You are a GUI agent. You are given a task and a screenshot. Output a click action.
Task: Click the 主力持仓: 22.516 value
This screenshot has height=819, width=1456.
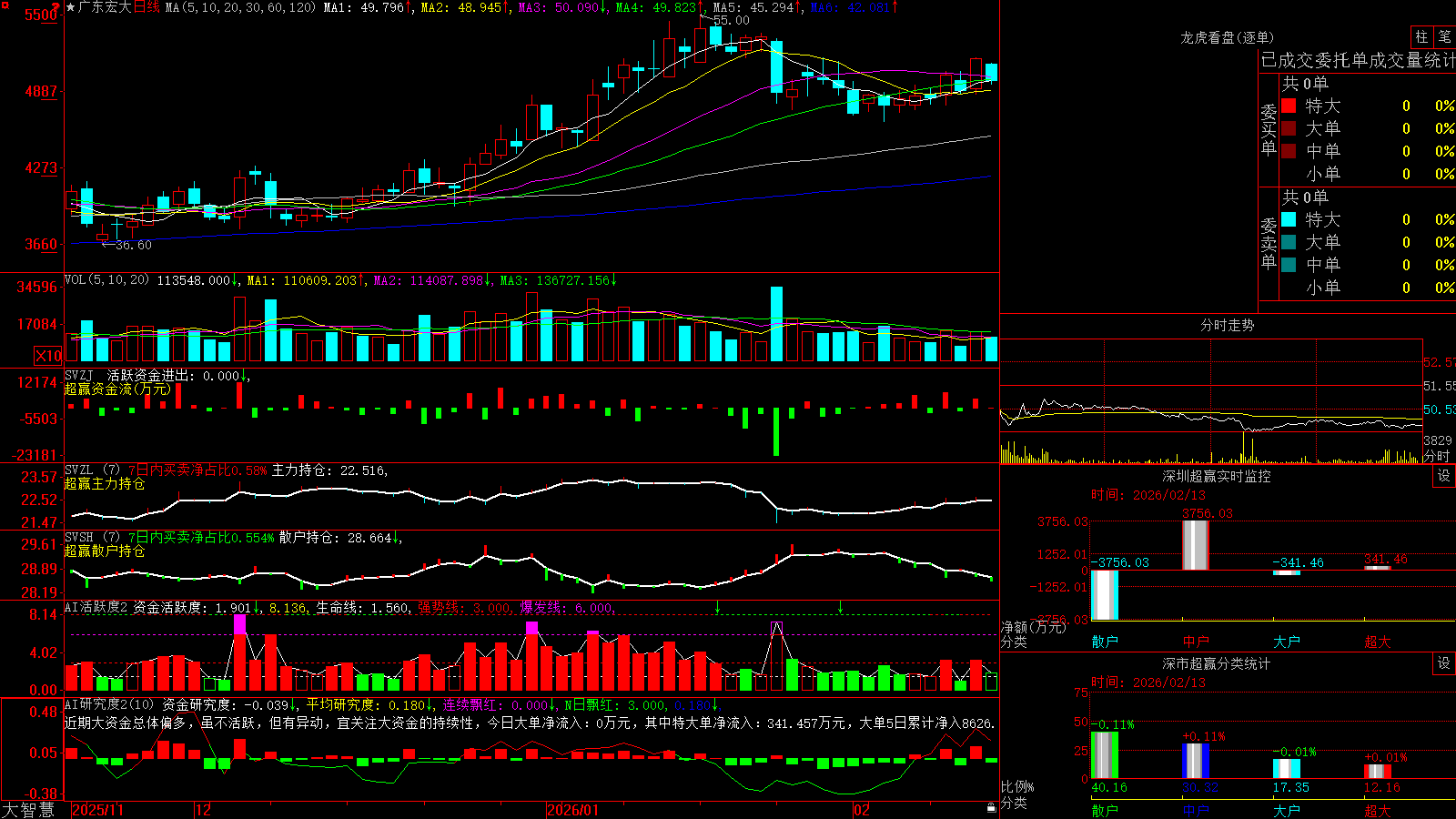pyautogui.click(x=329, y=470)
